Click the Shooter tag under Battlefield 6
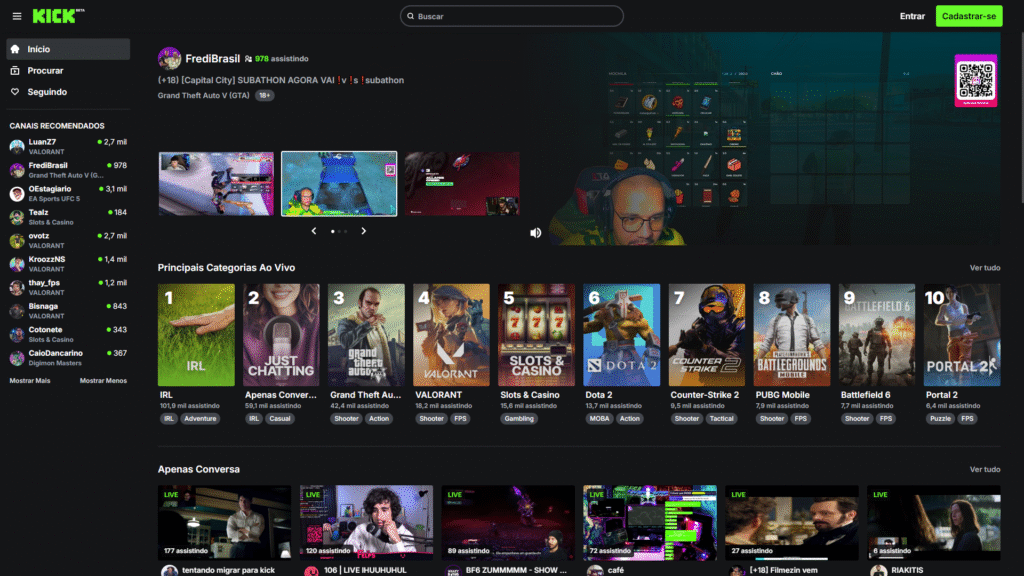This screenshot has height=576, width=1024. tap(857, 419)
